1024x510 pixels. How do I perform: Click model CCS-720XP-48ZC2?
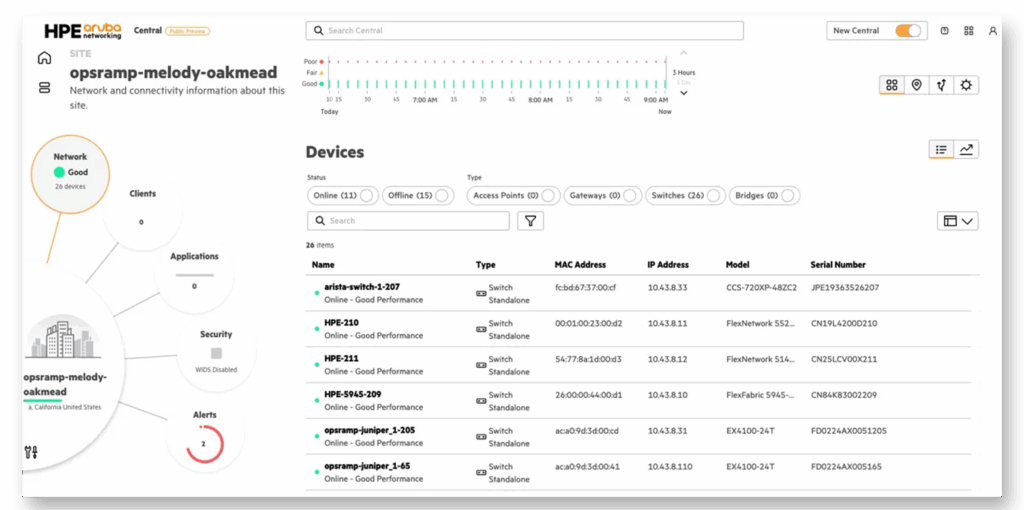(x=761, y=287)
